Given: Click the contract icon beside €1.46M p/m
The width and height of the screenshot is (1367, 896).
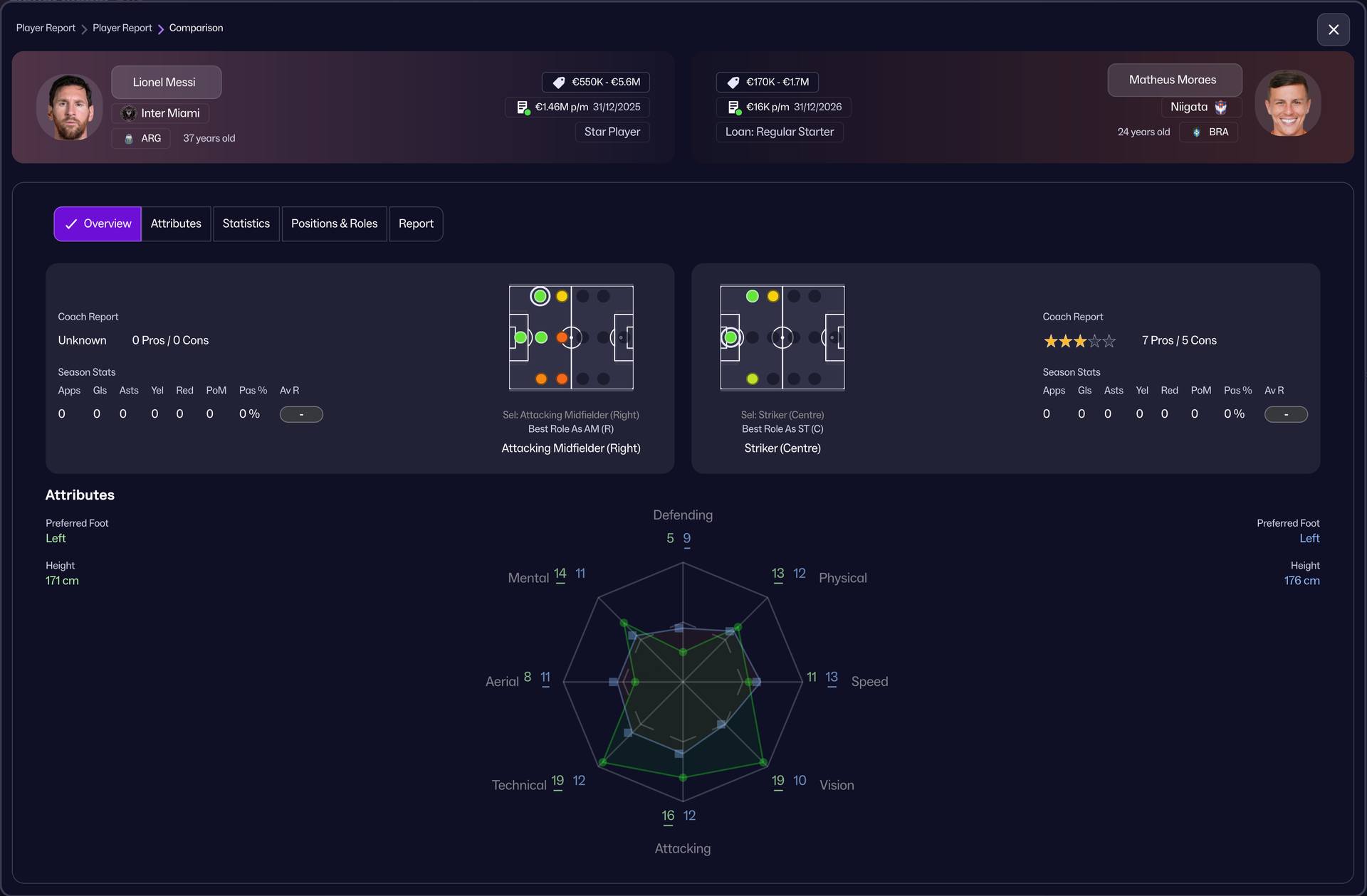Looking at the screenshot, I should tap(523, 107).
